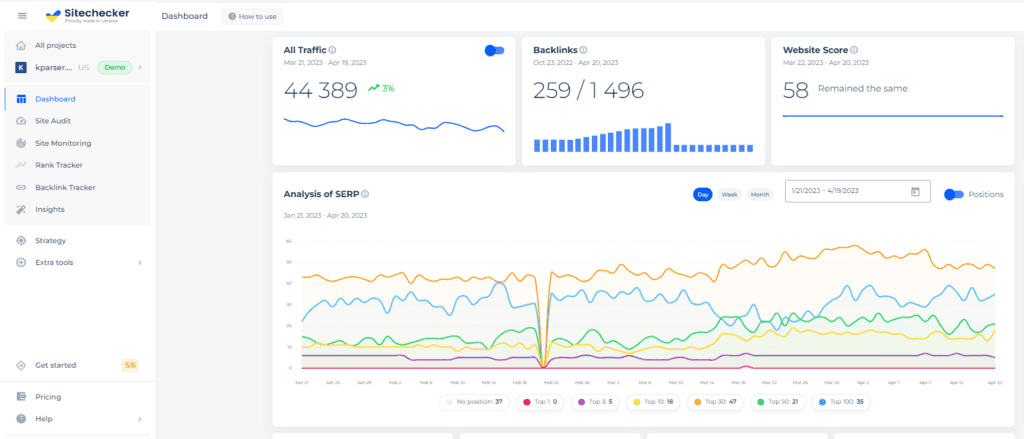Click the Backlink Tracker link icon

21,187
